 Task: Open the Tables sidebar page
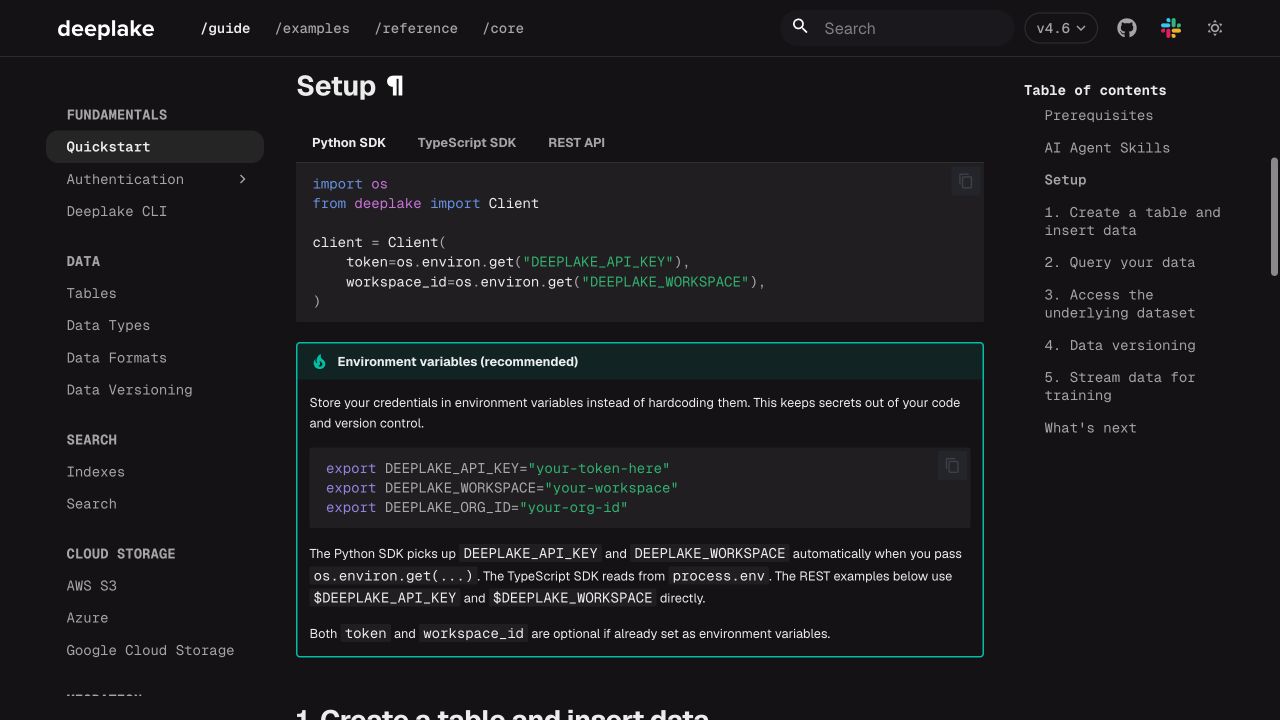pyautogui.click(x=91, y=293)
